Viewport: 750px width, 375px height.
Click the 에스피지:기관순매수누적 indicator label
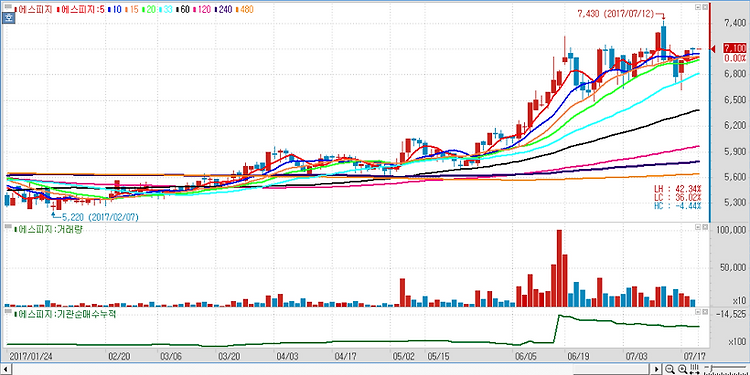point(65,314)
